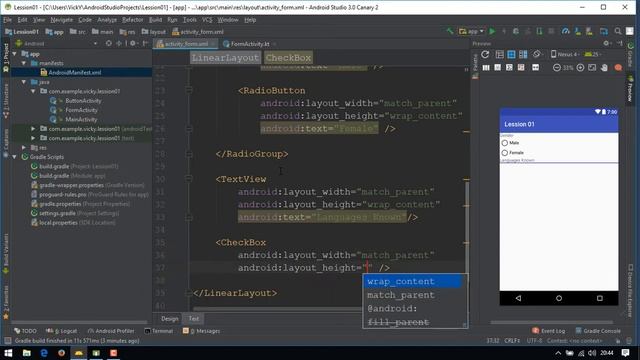Click the zoom to fit screen icon

[592, 68]
